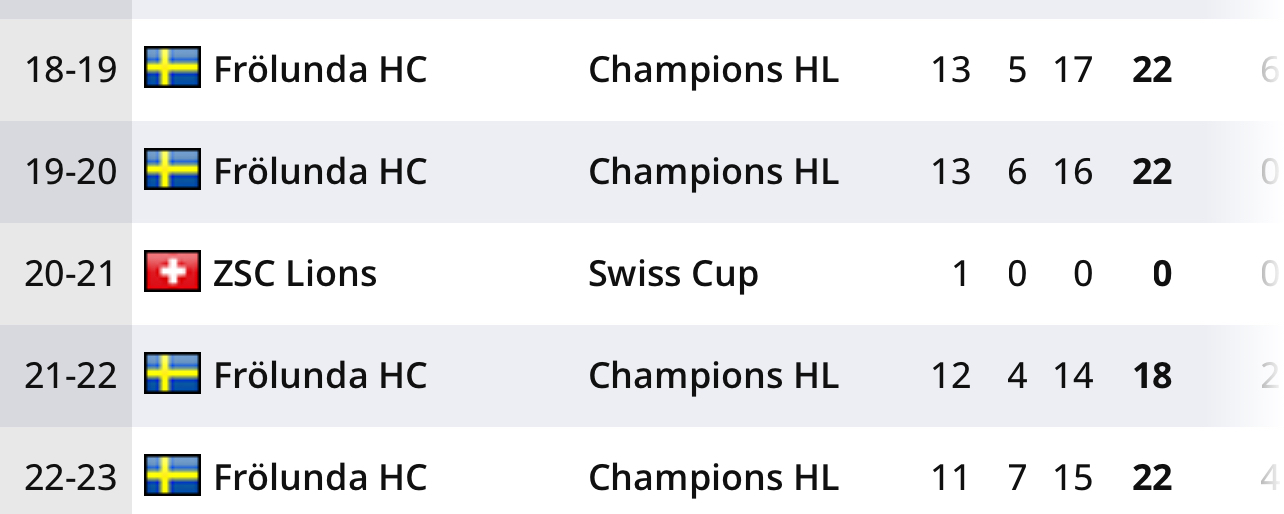
Task: Open Frölunda HC from the 18-19 season
Action: (320, 70)
